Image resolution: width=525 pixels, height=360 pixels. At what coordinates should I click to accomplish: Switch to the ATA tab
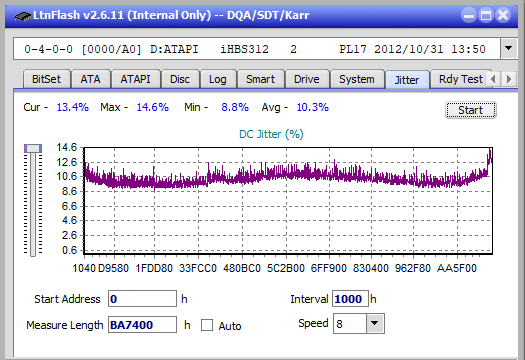(90, 79)
